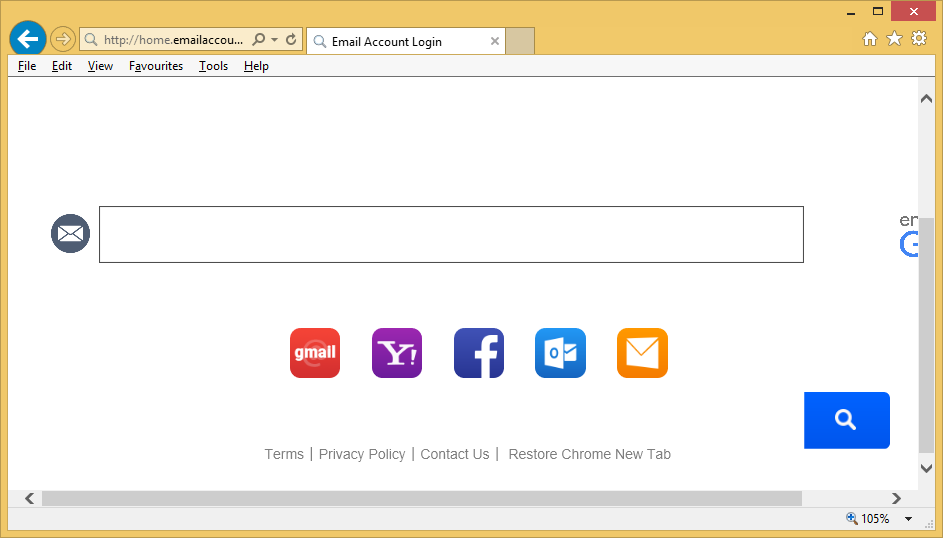Click the address bar search magnifier icon
The width and height of the screenshot is (943, 538).
point(259,40)
